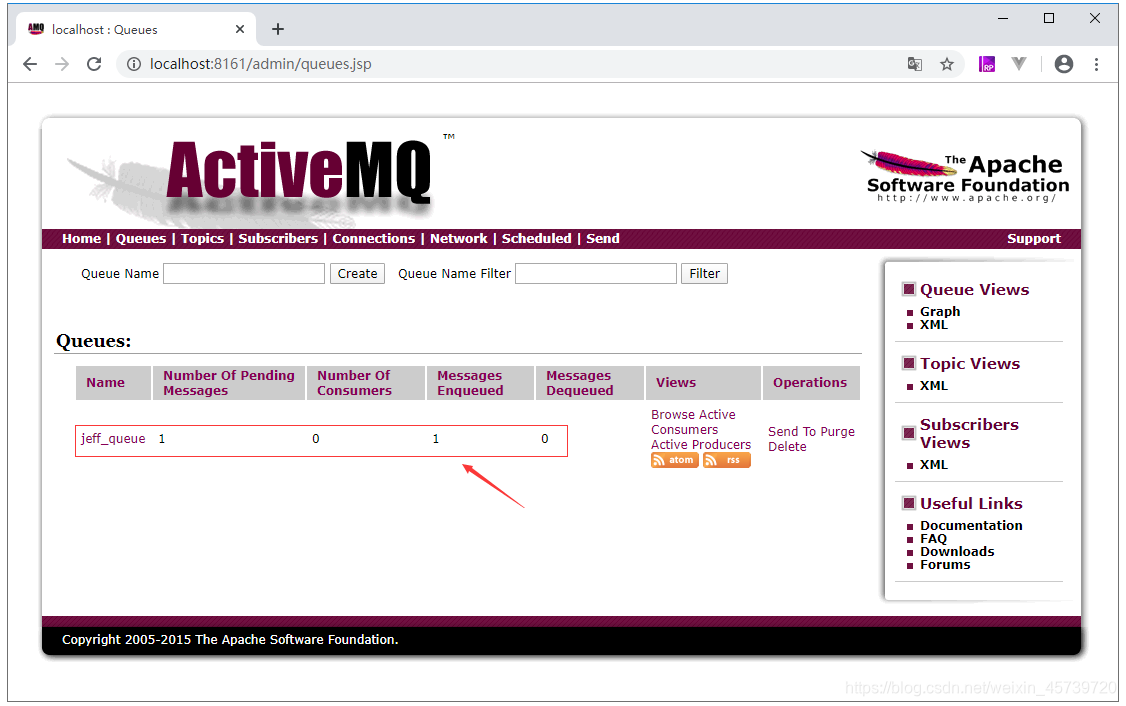Viewport: 1126px width, 706px height.
Task: Reload the queues page
Action: [x=94, y=64]
